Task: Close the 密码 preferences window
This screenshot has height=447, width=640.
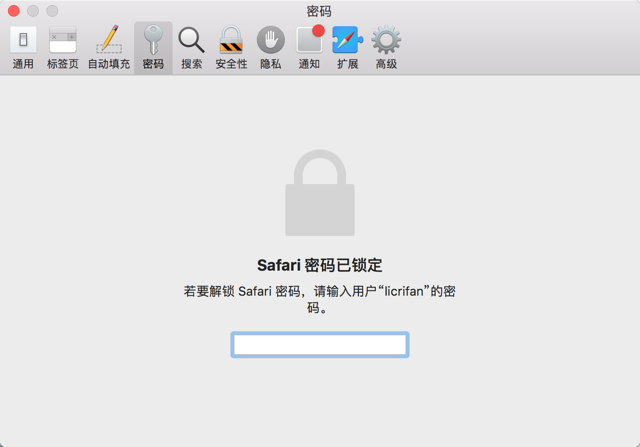Action: coord(14,11)
